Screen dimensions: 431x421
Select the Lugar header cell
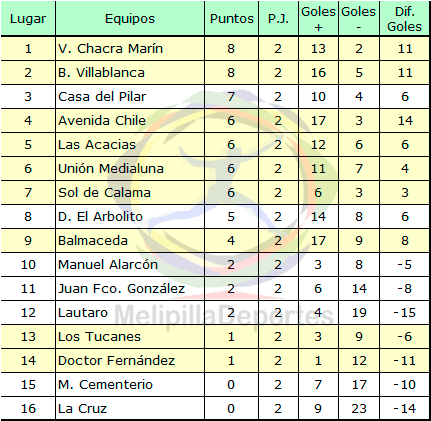(x=28, y=19)
